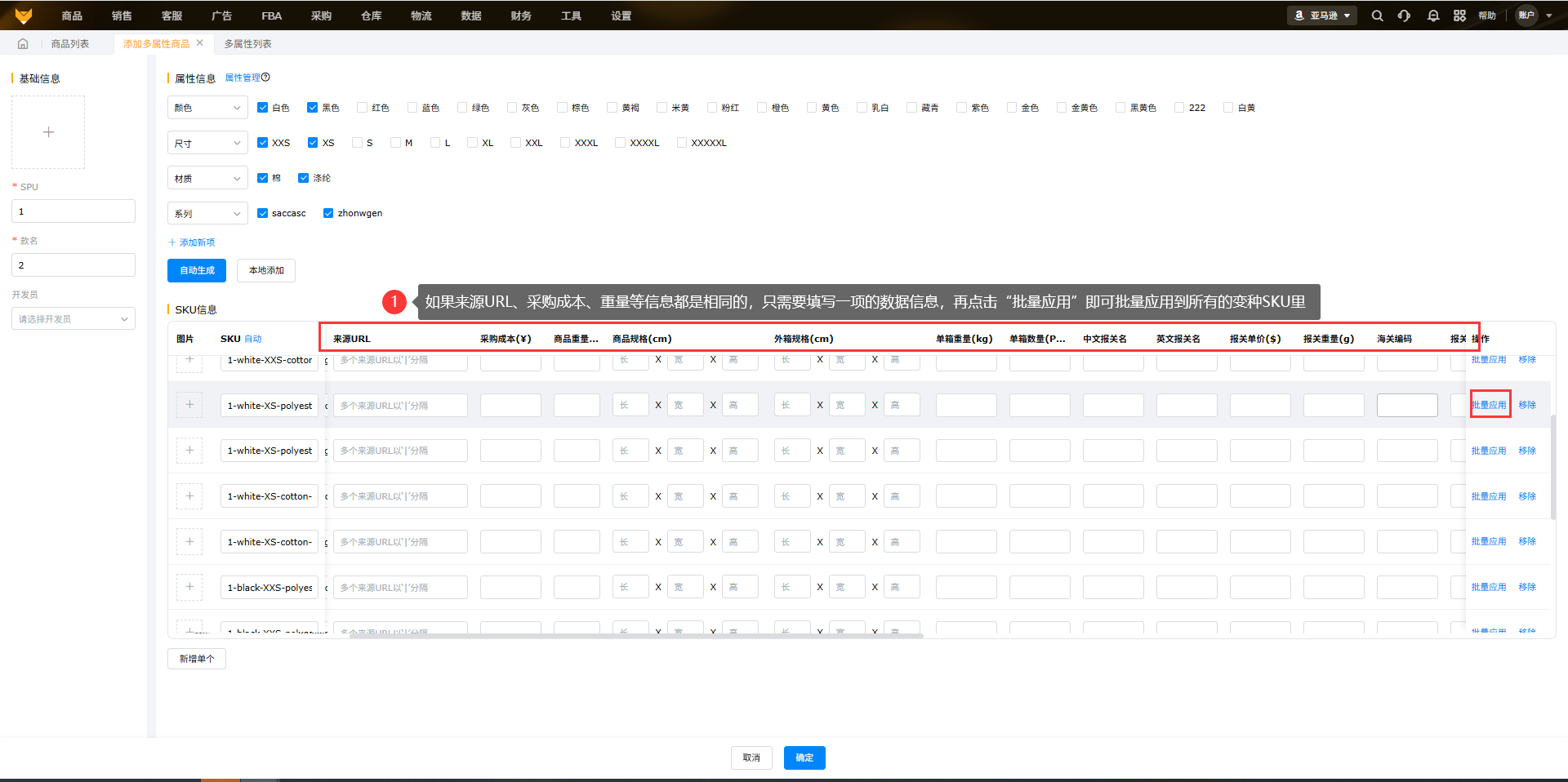This screenshot has height=782, width=1568.
Task: Open the 工具 menu
Action: (572, 16)
